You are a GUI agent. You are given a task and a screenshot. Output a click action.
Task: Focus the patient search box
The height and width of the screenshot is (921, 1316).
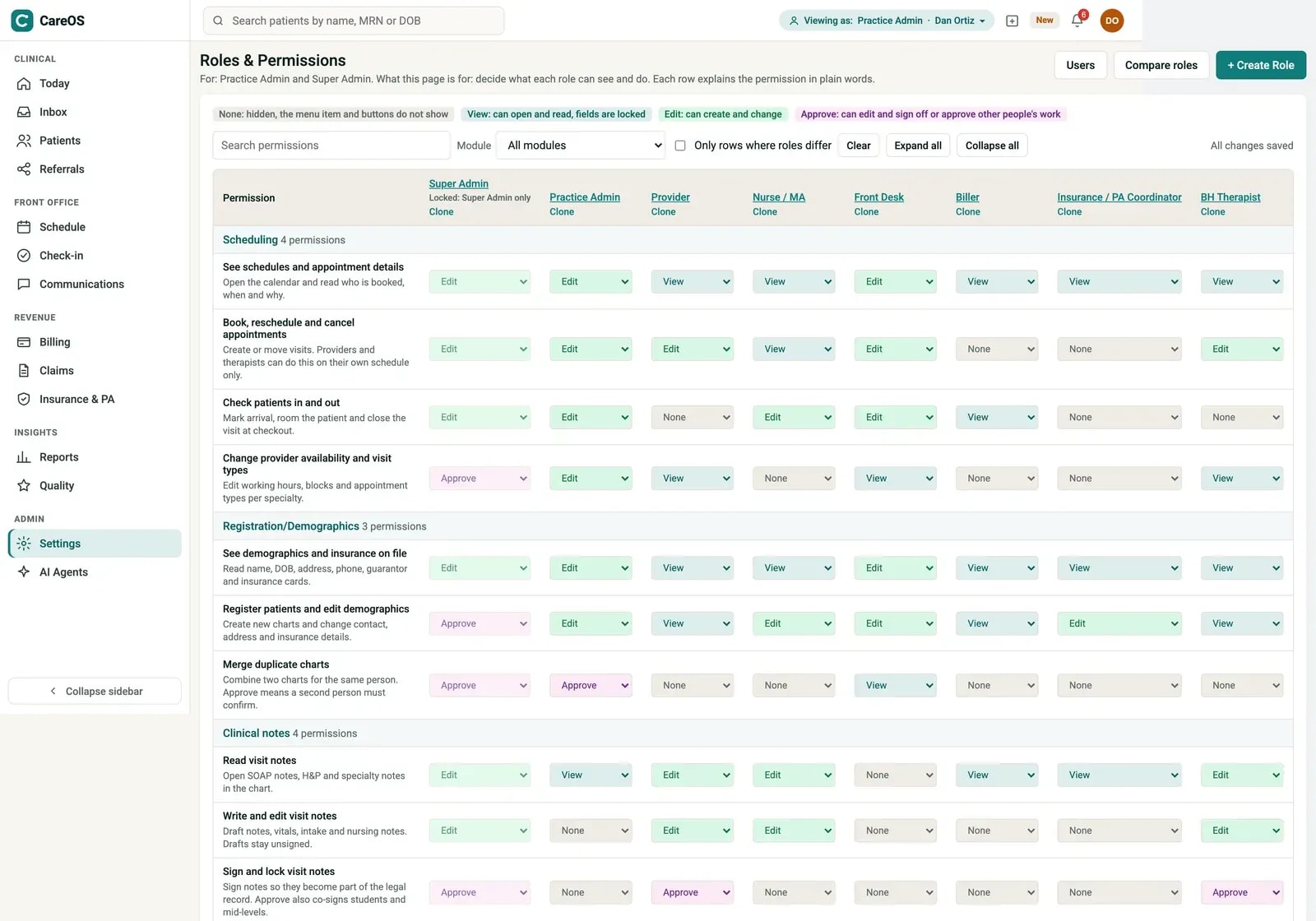(x=354, y=21)
